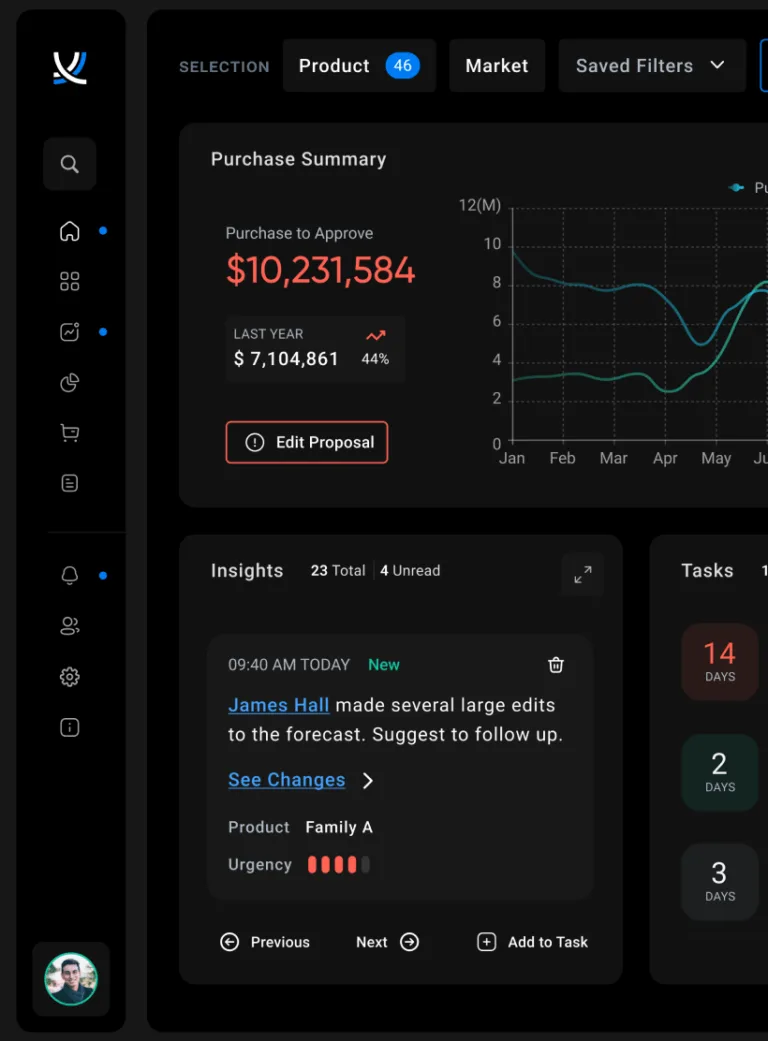
Task: Adjust the Urgency level indicator
Action: tap(339, 864)
